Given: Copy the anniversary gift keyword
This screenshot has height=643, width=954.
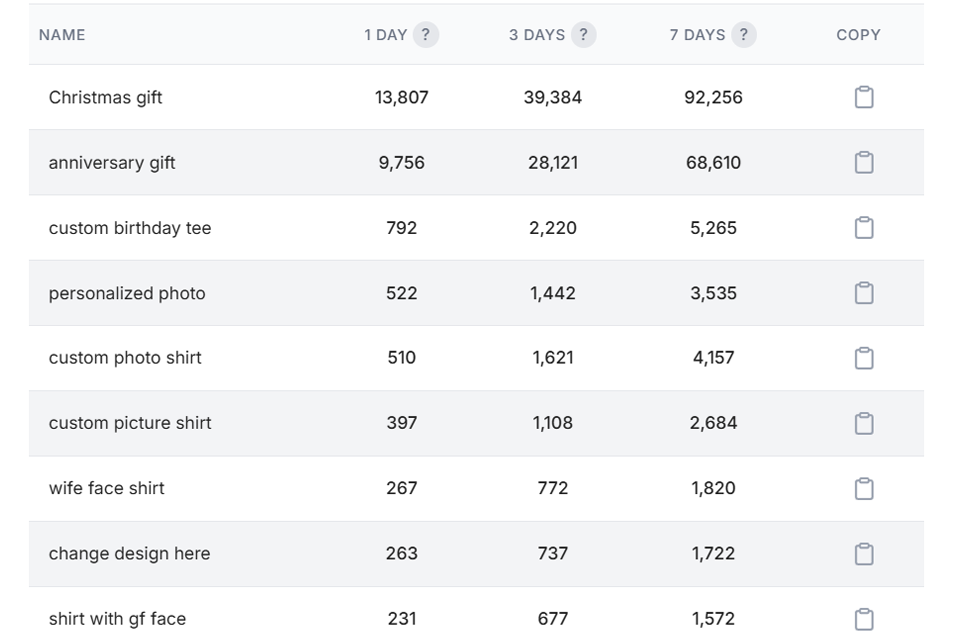Looking at the screenshot, I should click(x=864, y=162).
